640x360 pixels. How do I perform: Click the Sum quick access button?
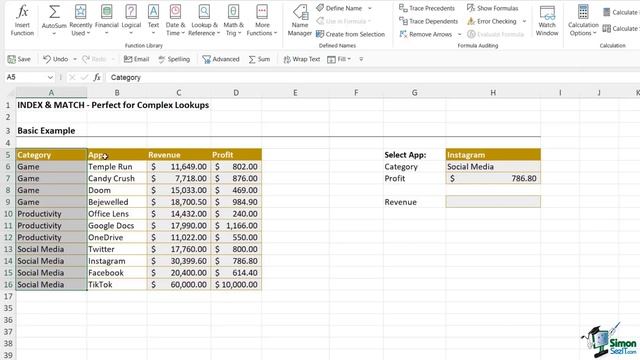click(x=259, y=59)
